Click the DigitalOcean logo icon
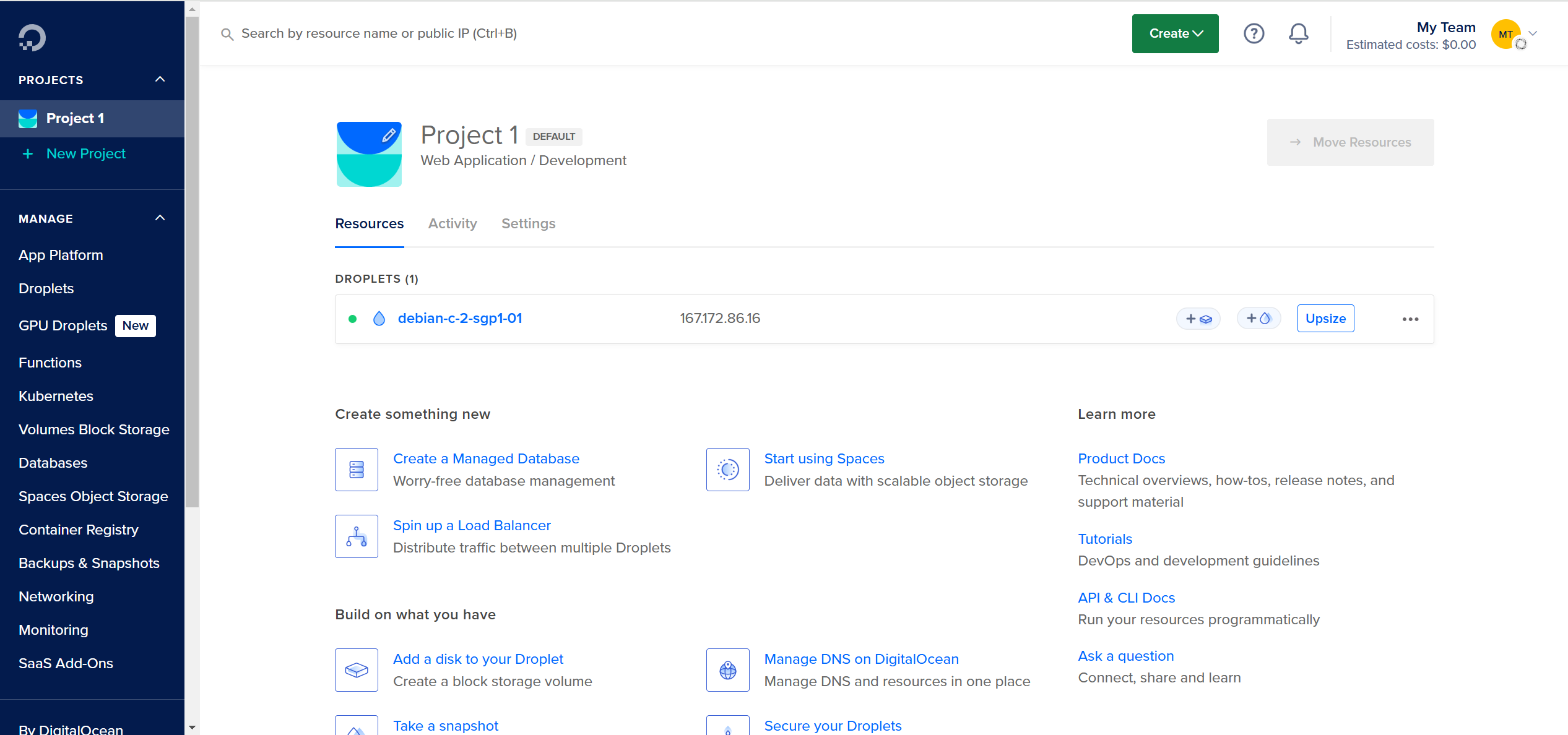 tap(32, 37)
